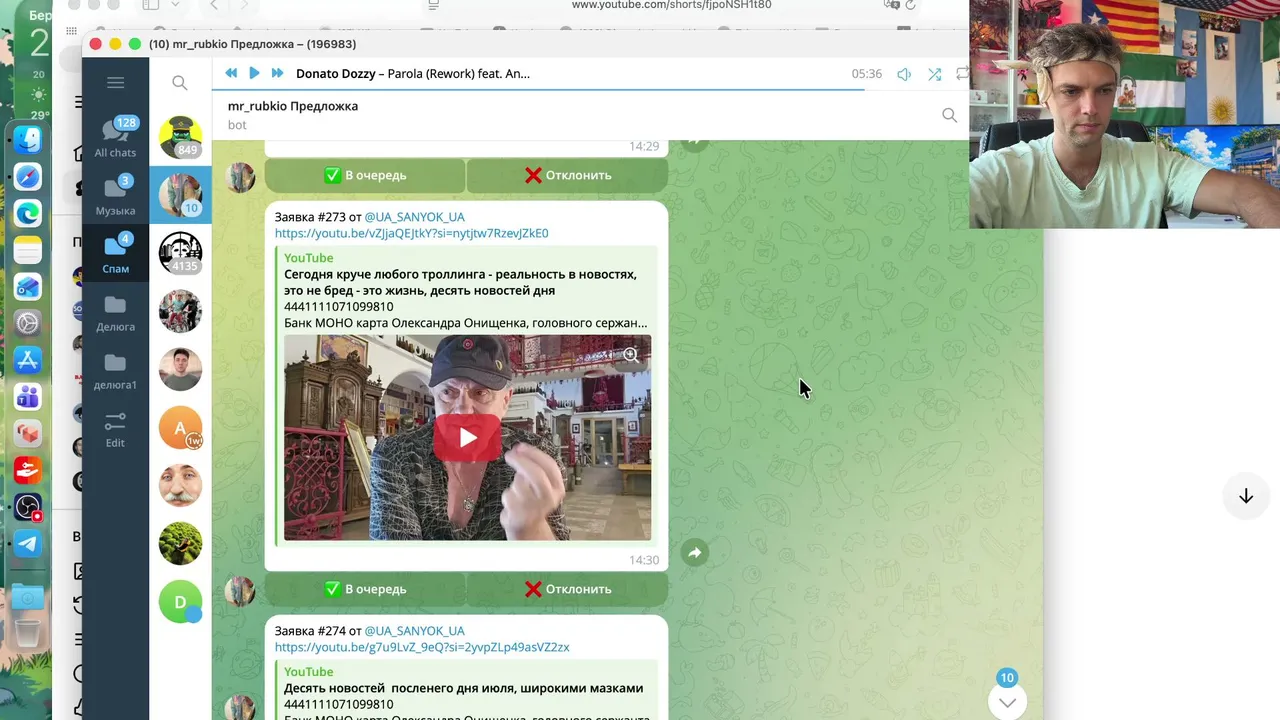Open Telegram from the Dock

[28, 544]
